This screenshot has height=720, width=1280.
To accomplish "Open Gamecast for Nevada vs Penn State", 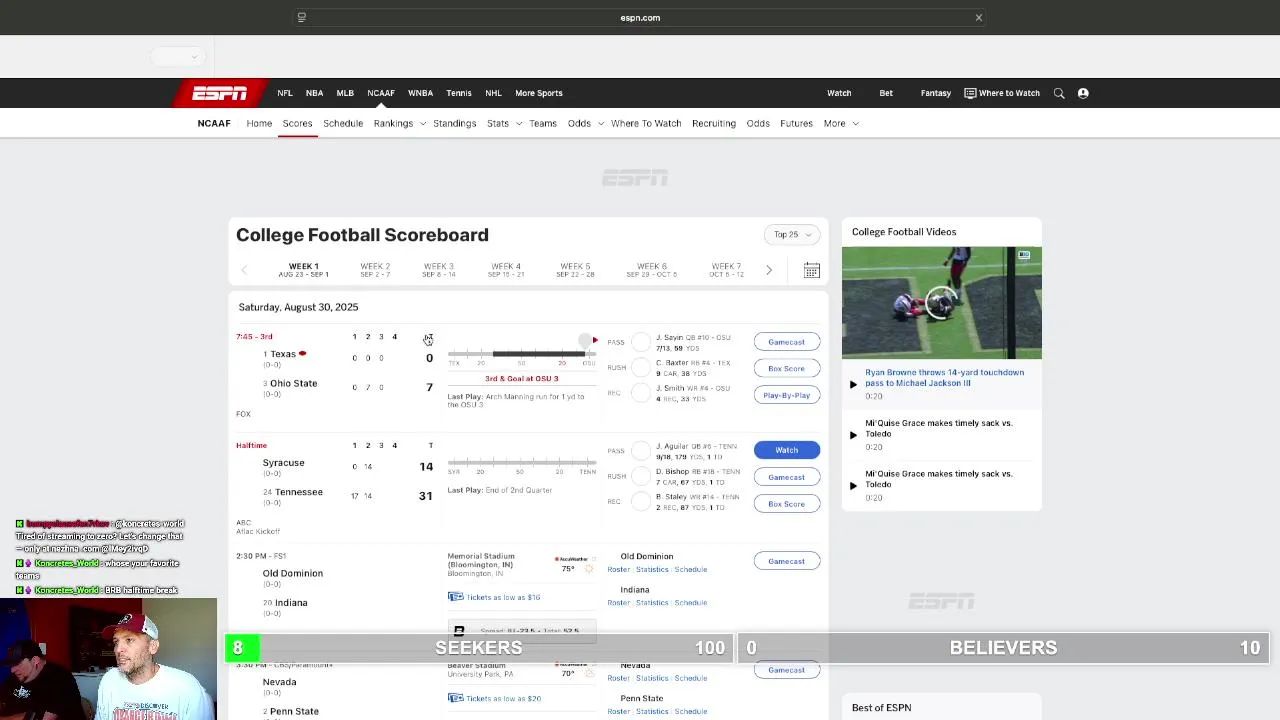I will (786, 670).
